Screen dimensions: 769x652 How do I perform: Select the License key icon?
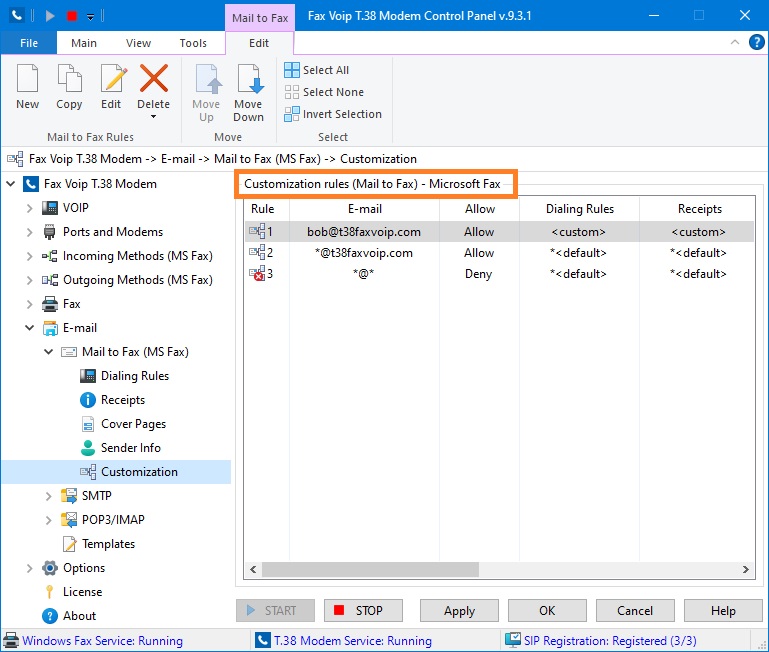tap(50, 592)
